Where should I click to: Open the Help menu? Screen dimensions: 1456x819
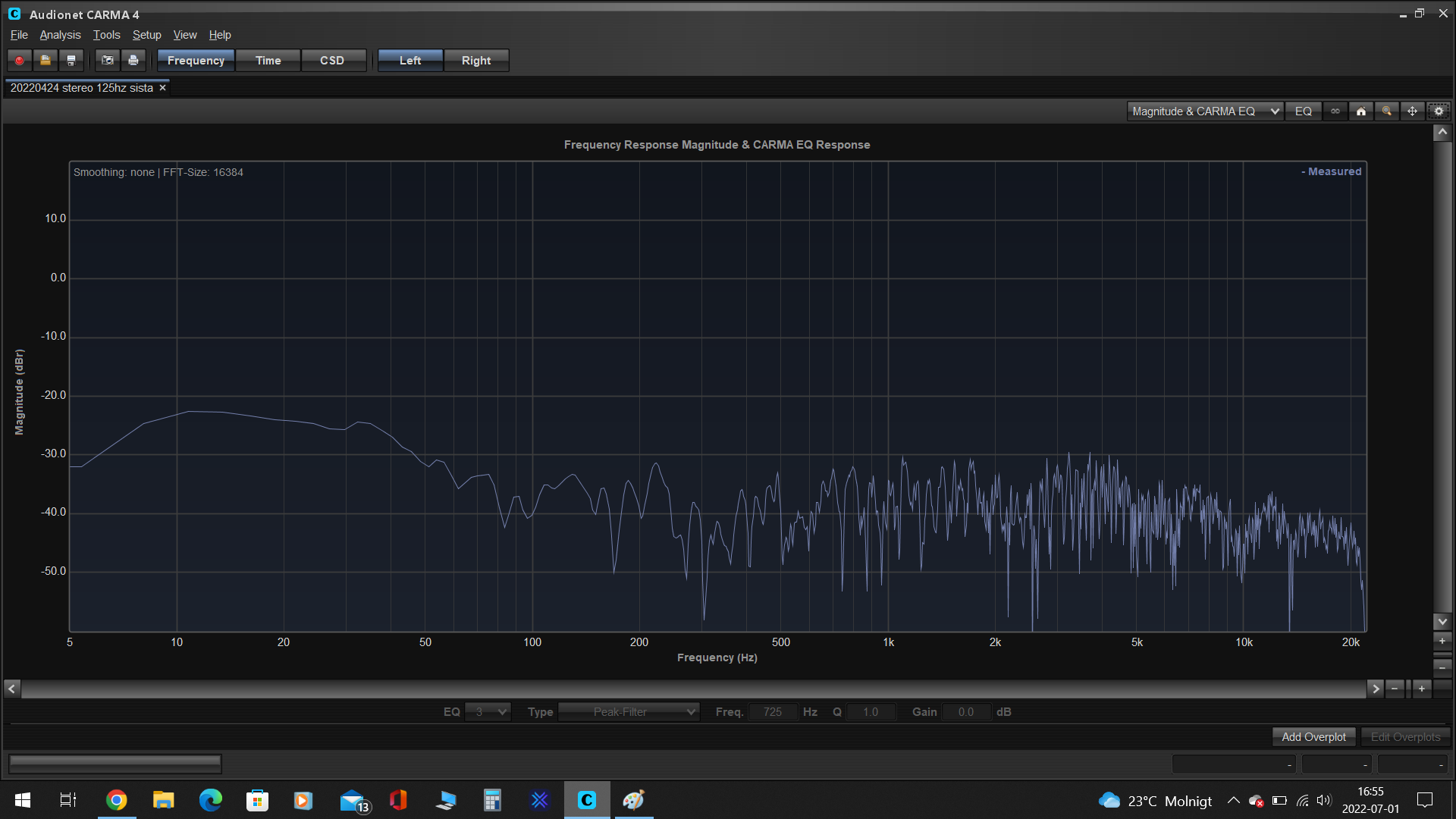pyautogui.click(x=220, y=35)
